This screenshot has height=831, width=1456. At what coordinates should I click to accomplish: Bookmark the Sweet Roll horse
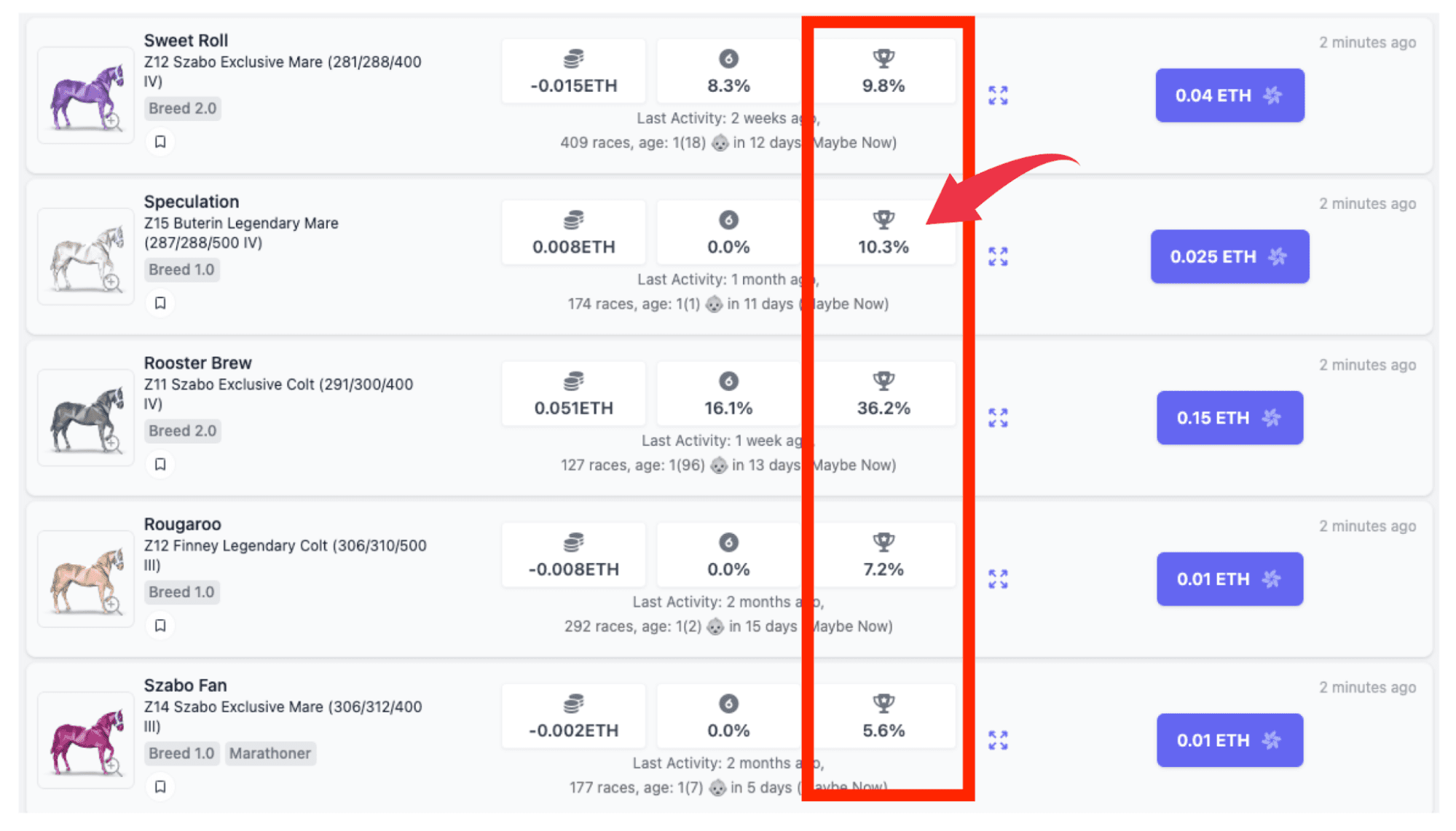click(x=160, y=142)
